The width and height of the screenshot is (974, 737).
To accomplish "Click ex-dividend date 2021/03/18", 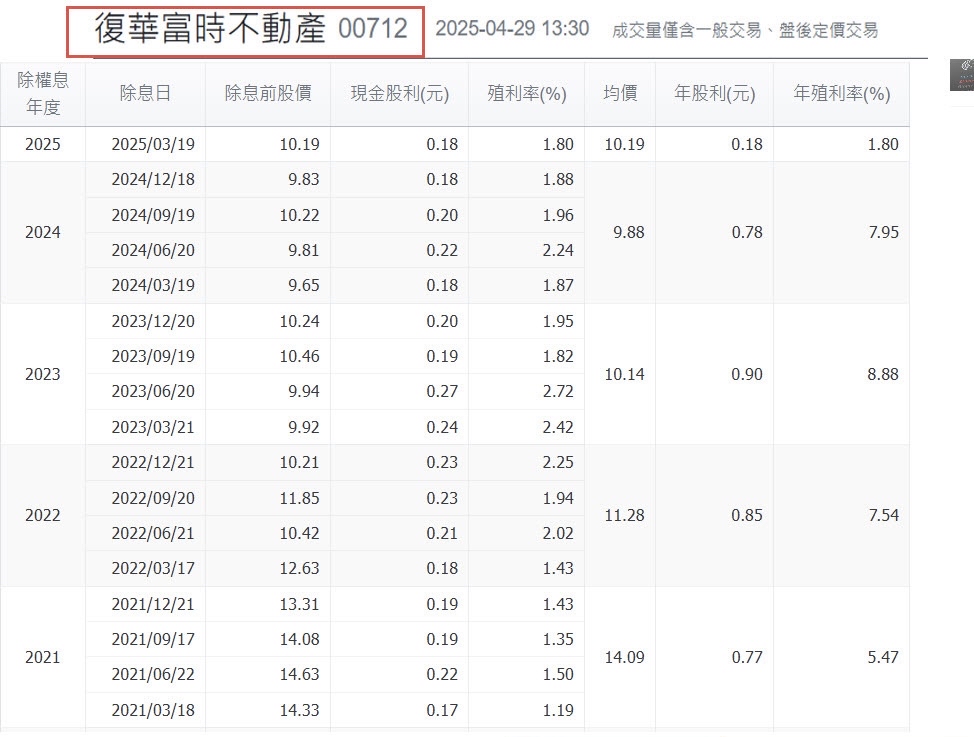I will (153, 710).
